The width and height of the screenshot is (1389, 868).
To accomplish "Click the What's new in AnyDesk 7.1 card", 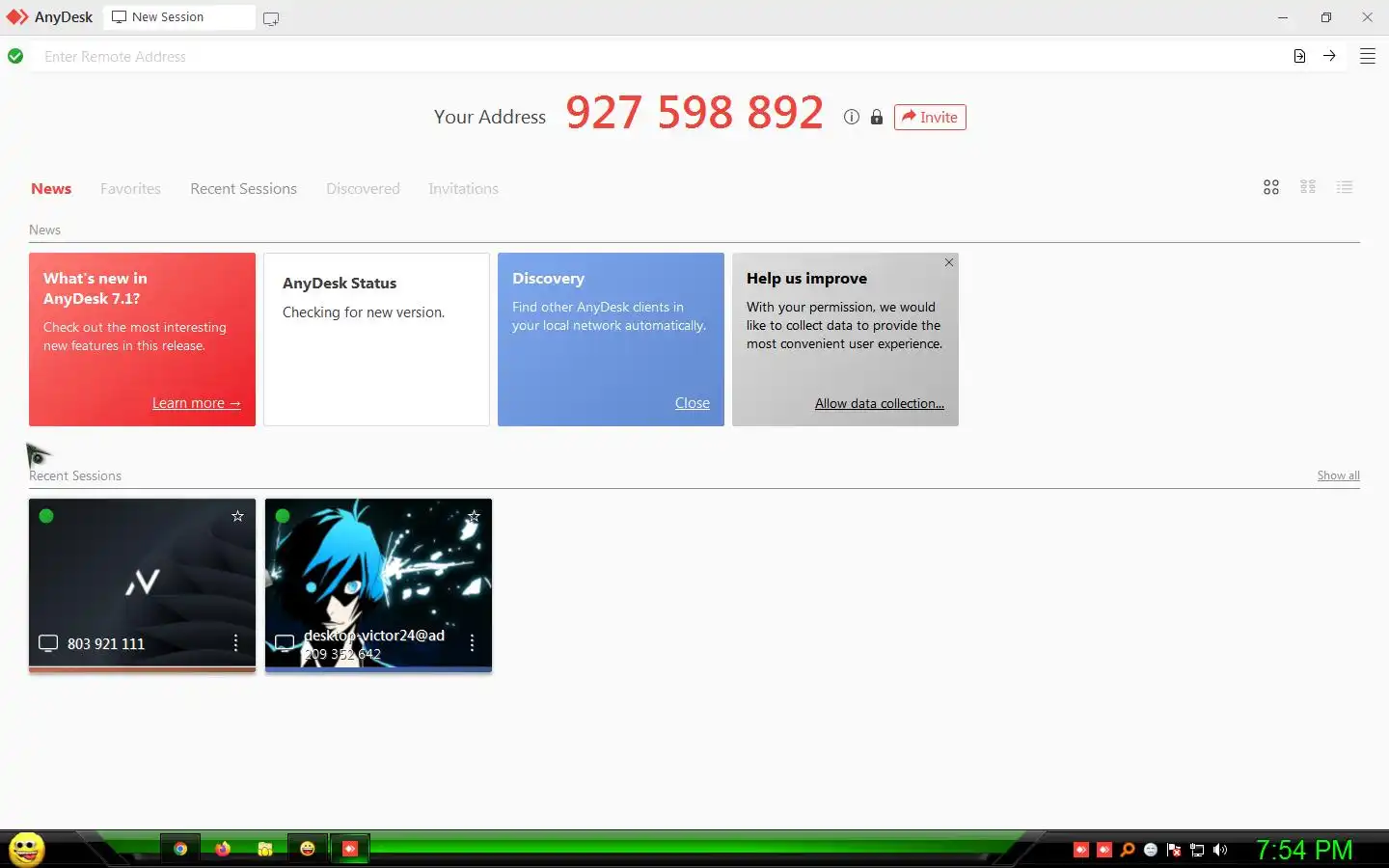I will pyautogui.click(x=142, y=339).
